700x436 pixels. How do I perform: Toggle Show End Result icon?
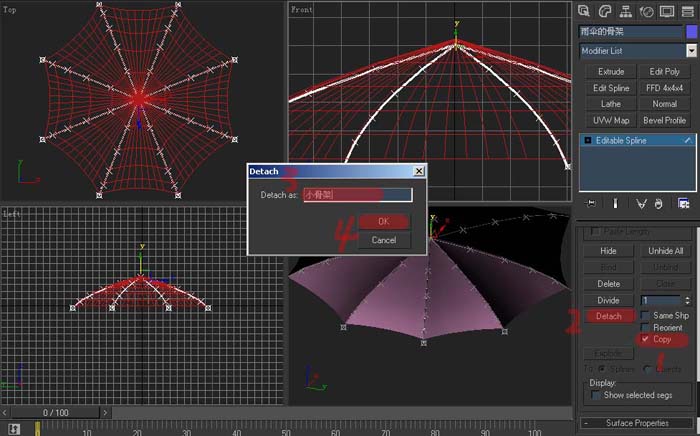(x=615, y=203)
